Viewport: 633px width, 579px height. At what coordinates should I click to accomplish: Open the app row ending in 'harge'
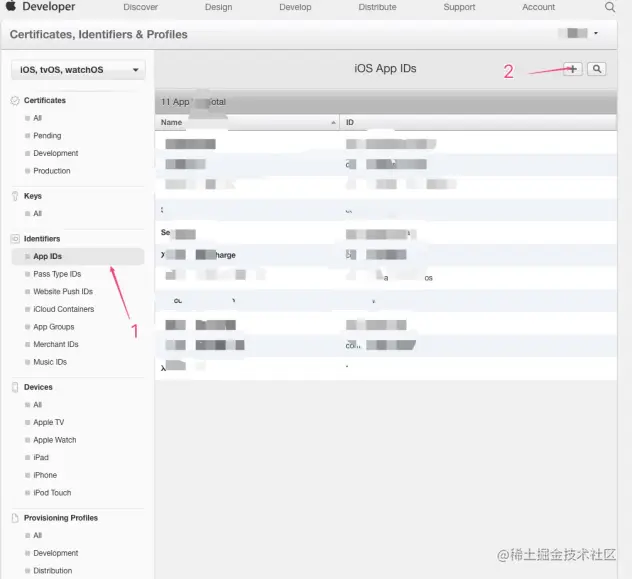click(386, 255)
